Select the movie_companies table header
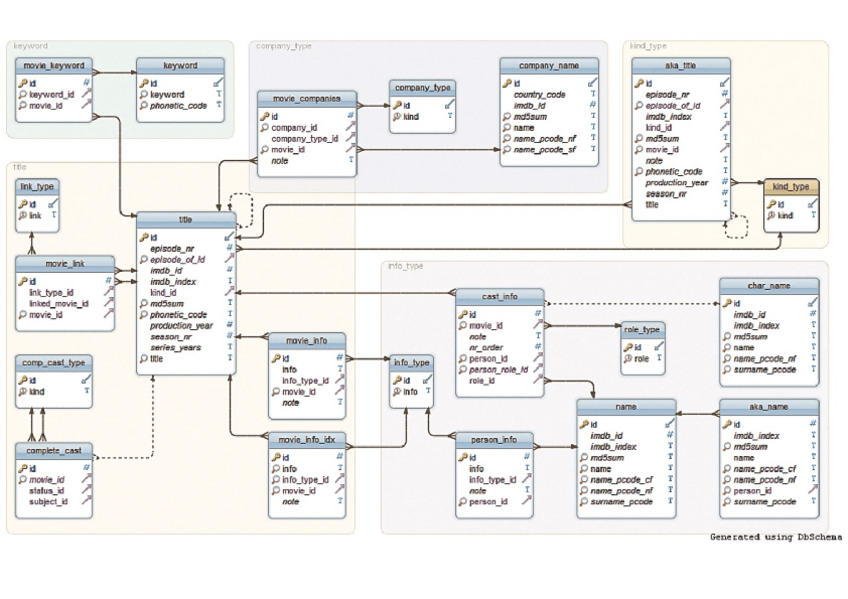 pos(306,98)
